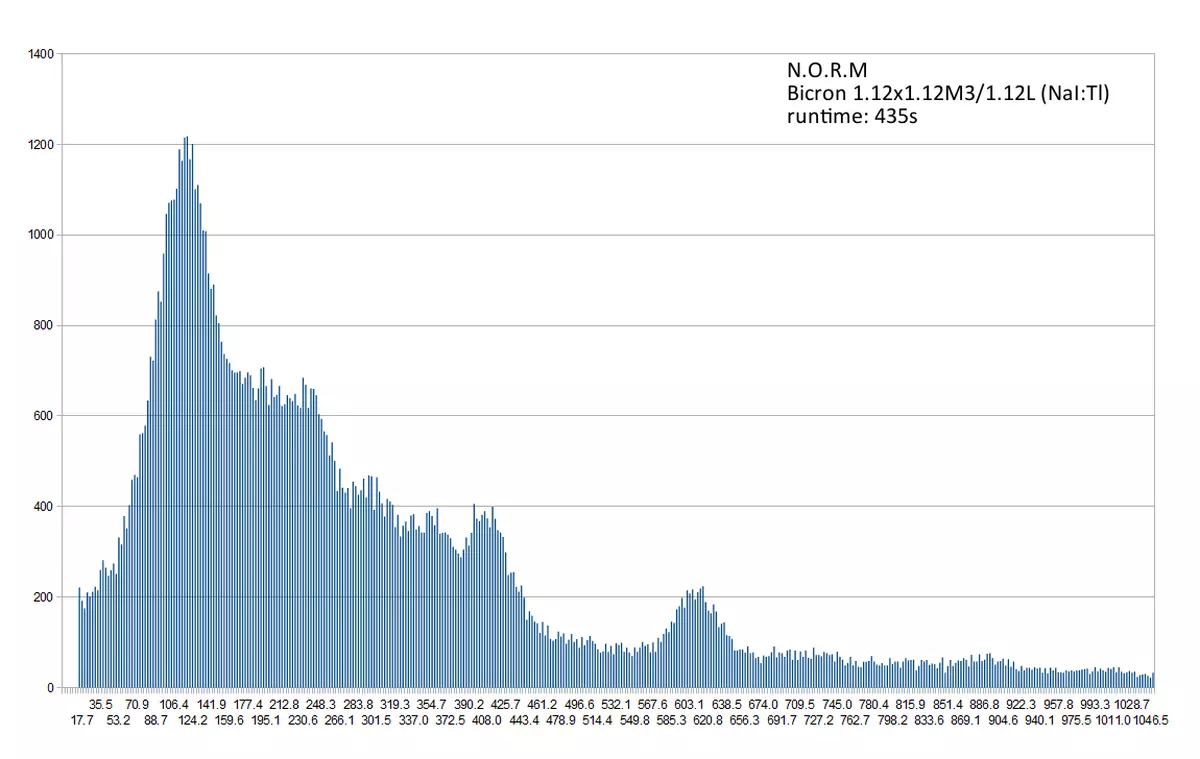Viewport: 1200px width, 759px height.
Task: Select the 603.1 horizontal axis label
Action: click(688, 704)
